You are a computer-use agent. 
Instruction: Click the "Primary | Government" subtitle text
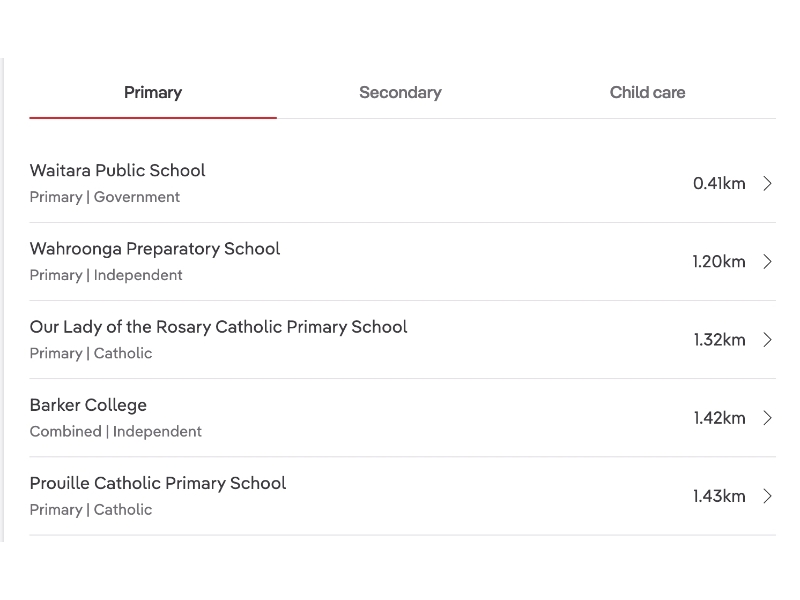105,197
